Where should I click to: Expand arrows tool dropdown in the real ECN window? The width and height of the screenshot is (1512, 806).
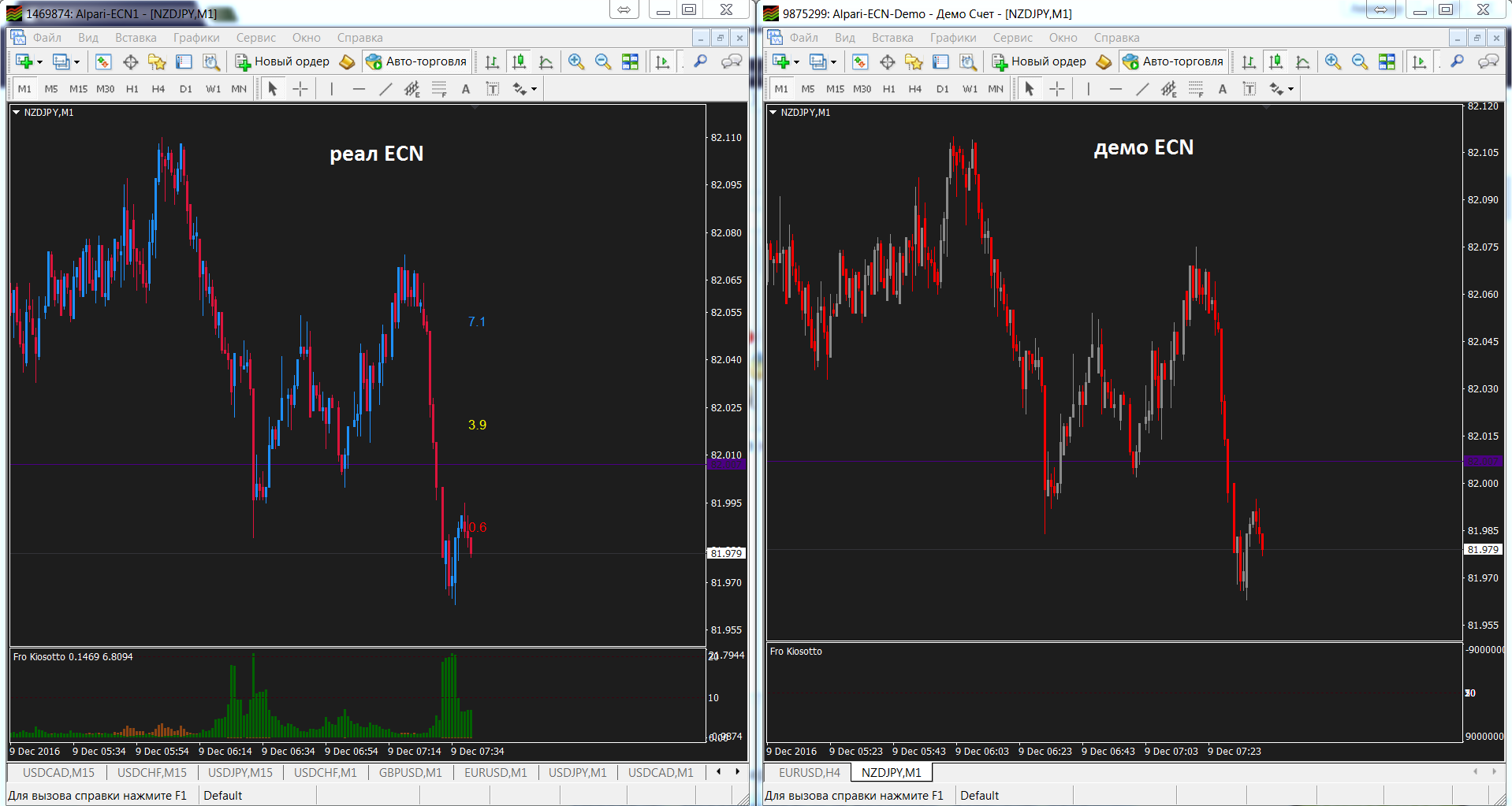[534, 89]
